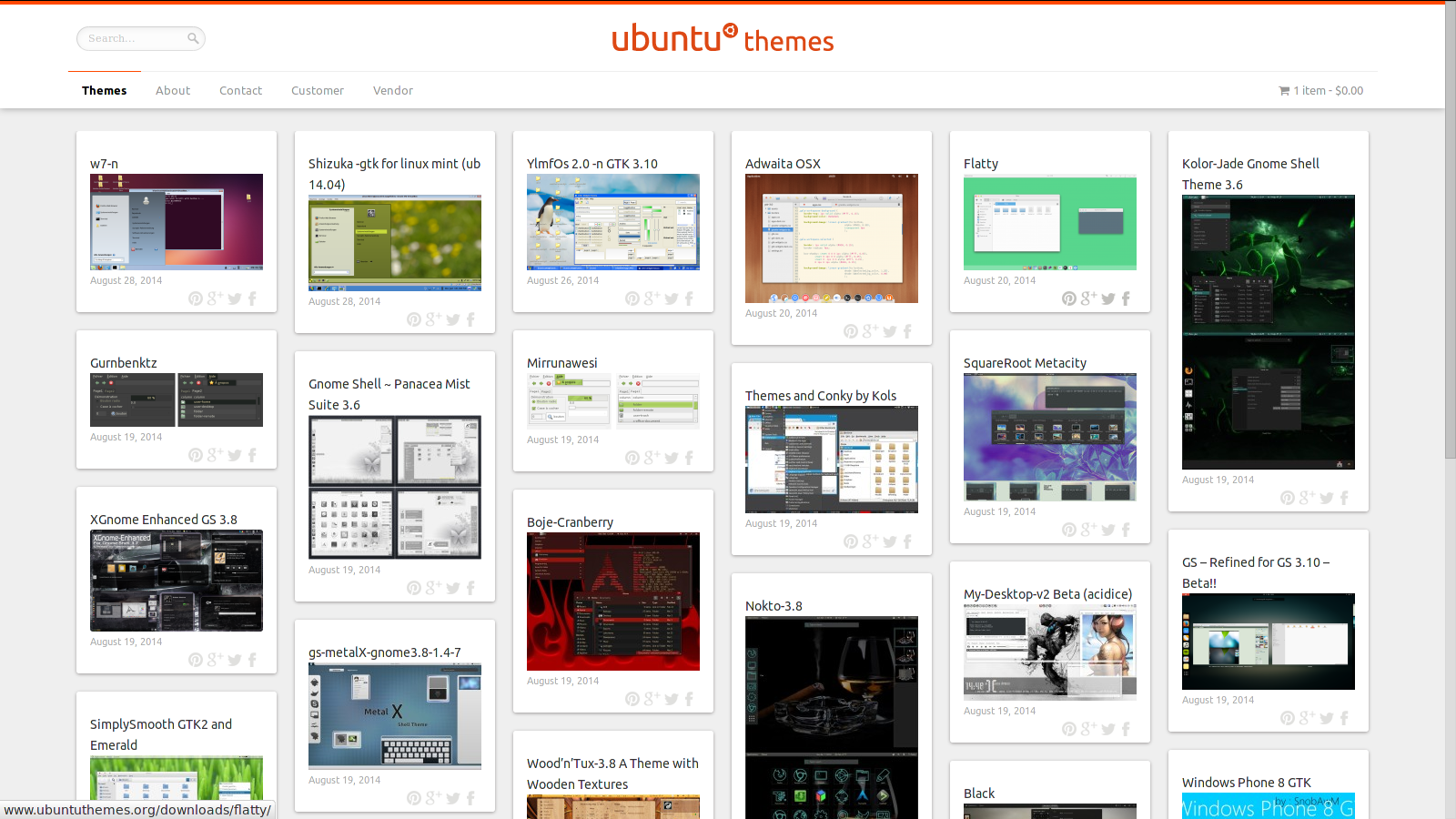The width and height of the screenshot is (1456, 819).
Task: Open the Gurnbenktz dark preview image
Action: (177, 399)
